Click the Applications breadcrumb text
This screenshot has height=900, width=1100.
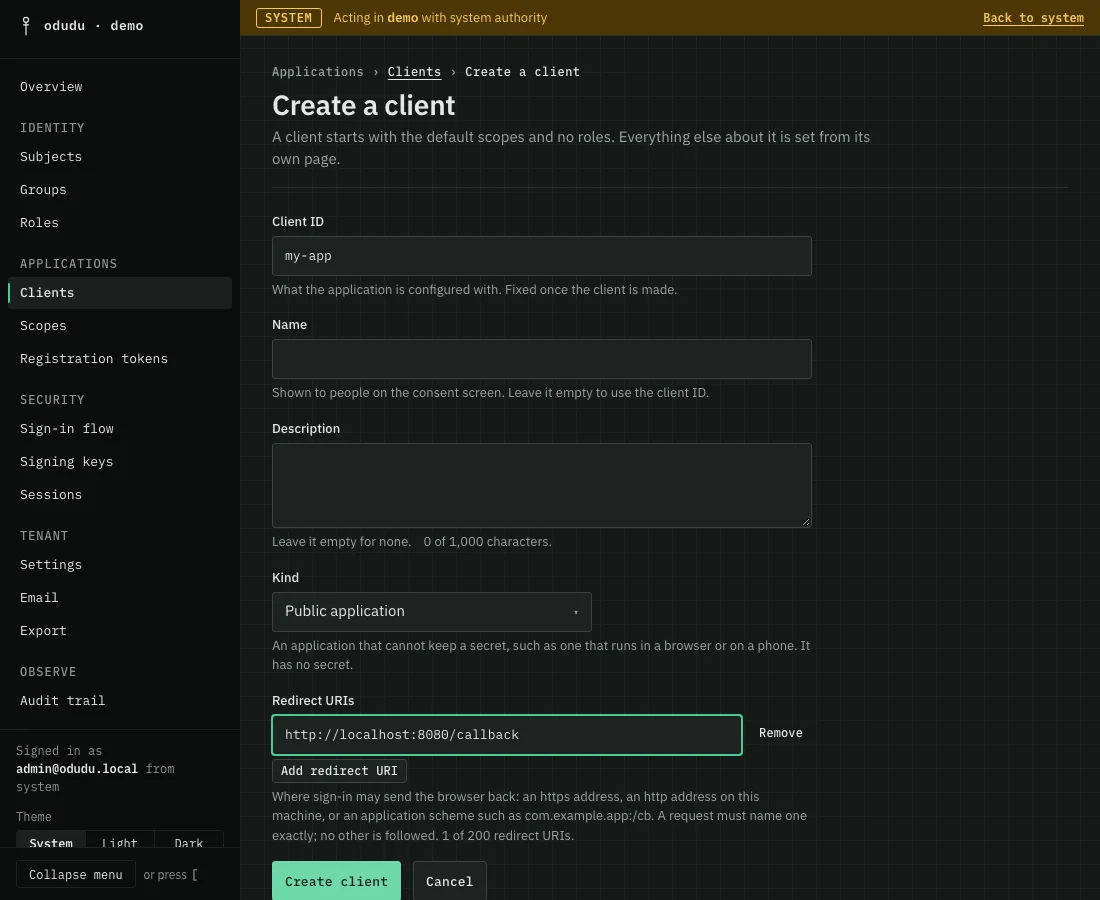point(318,72)
